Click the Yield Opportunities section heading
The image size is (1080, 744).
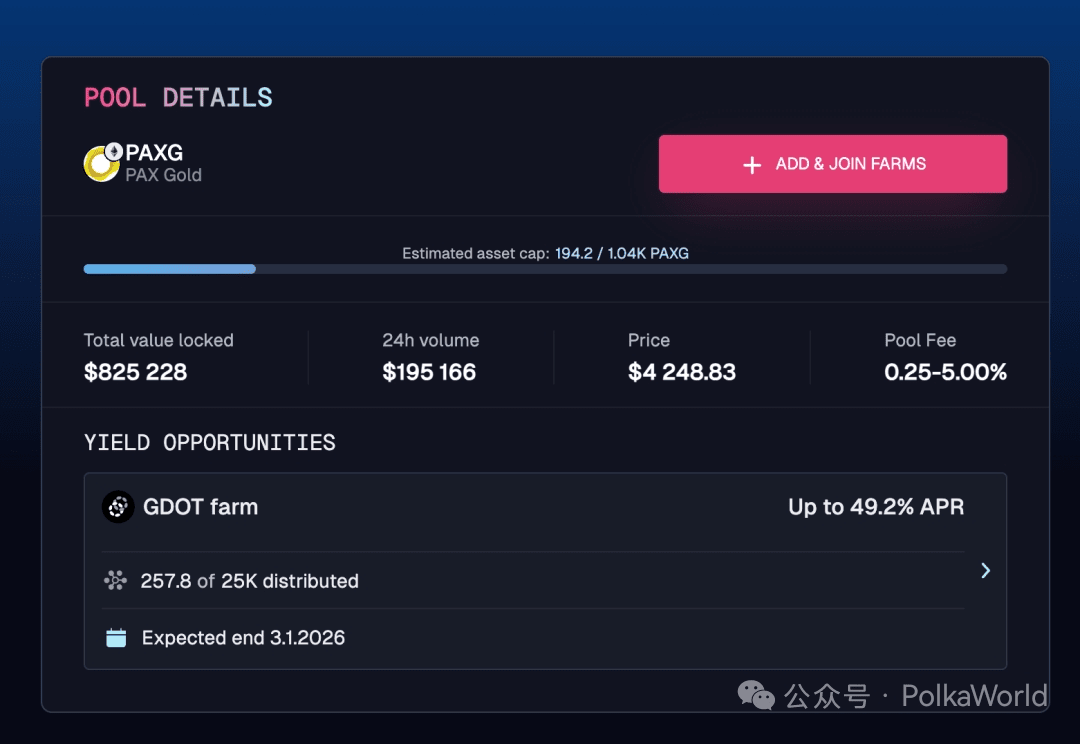210,442
